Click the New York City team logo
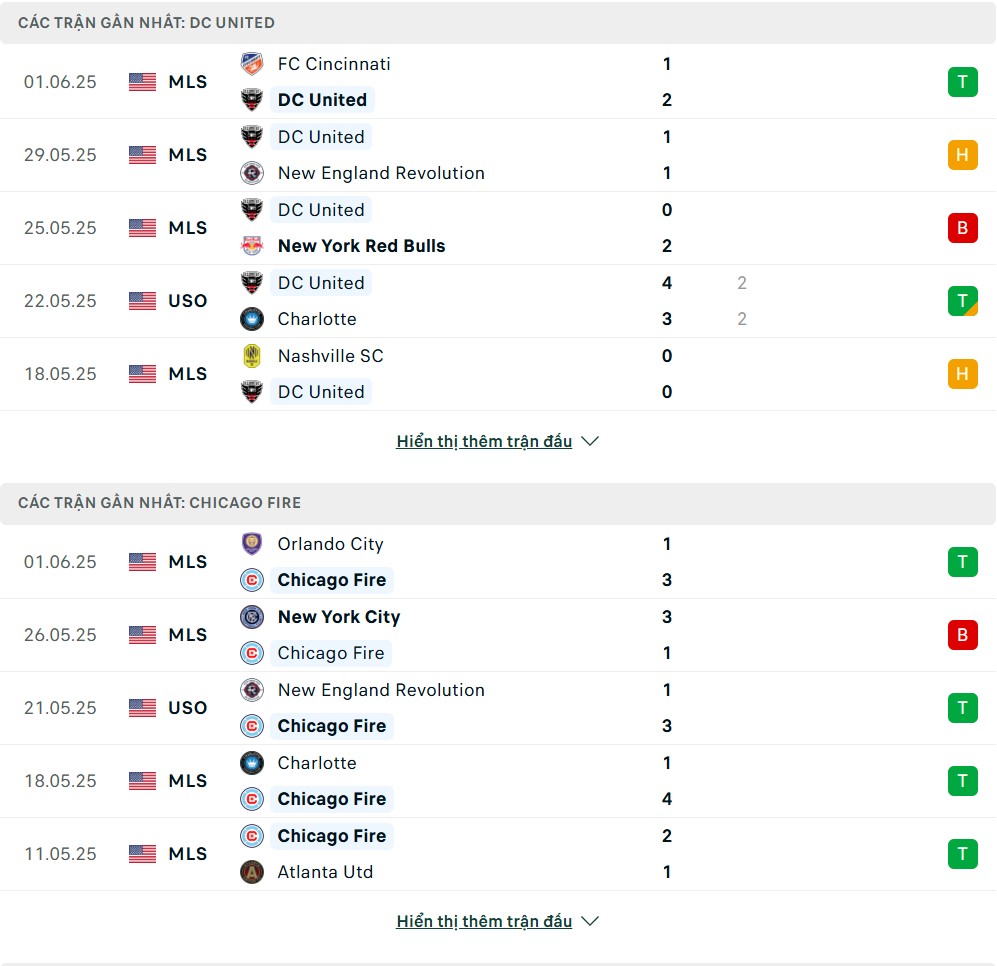The height and width of the screenshot is (966, 997). pyautogui.click(x=252, y=617)
